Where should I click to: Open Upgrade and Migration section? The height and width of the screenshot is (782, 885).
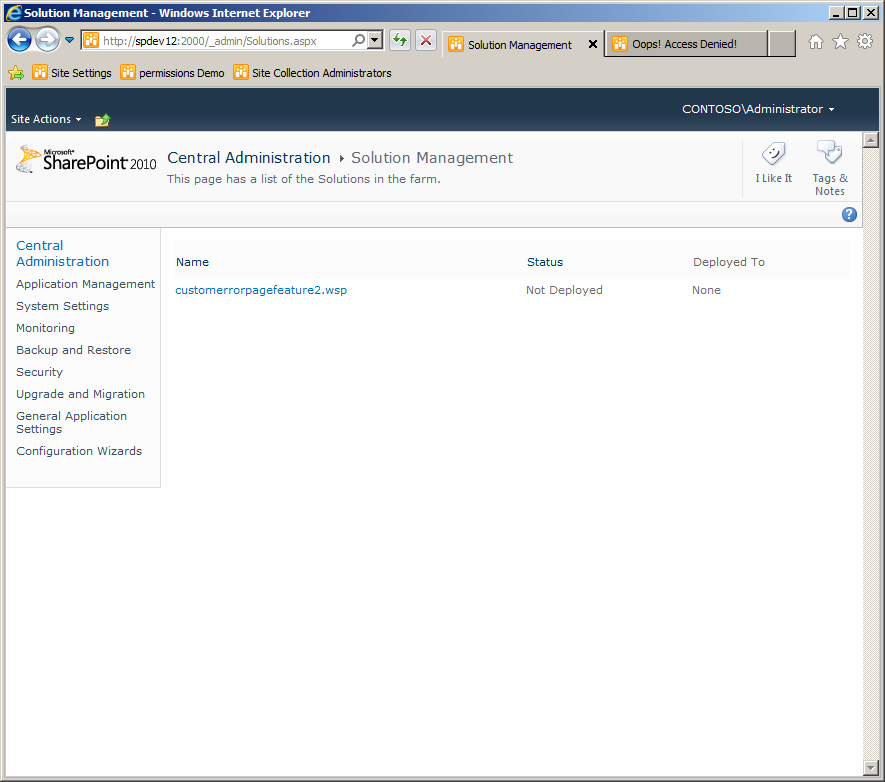(81, 394)
